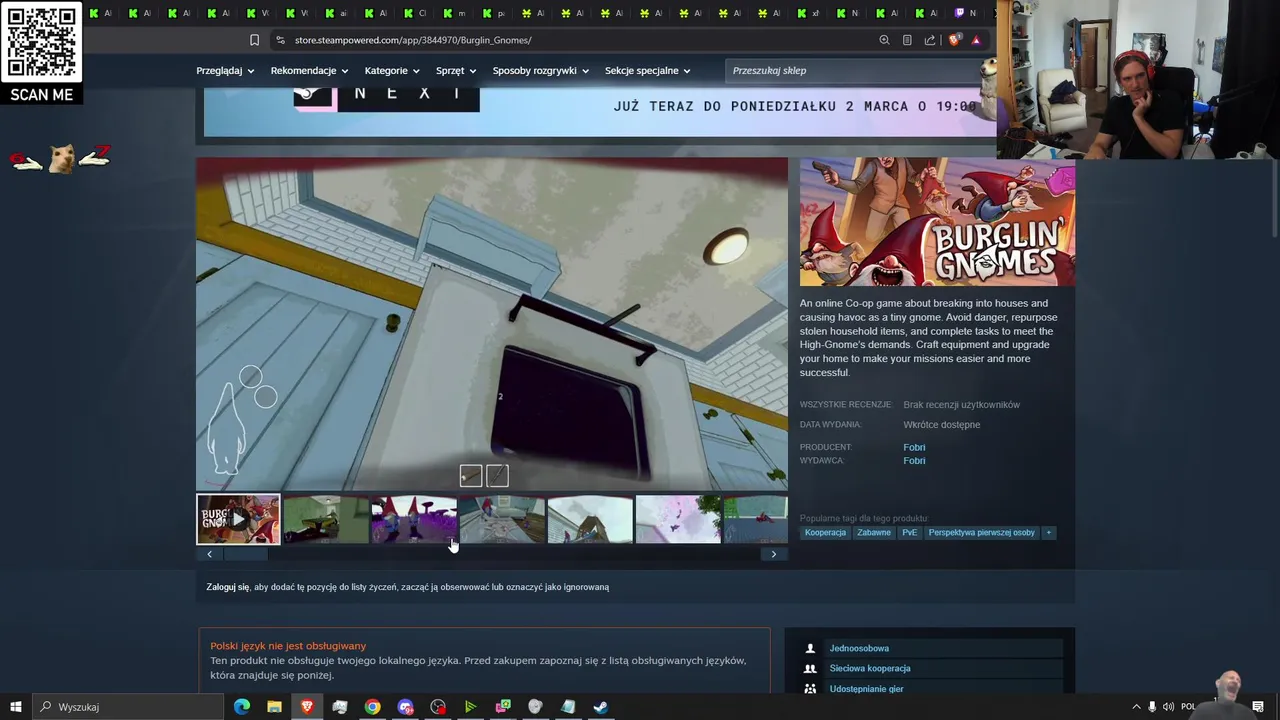Click the share icon in address bar
The image size is (1280, 720).
(x=930, y=40)
